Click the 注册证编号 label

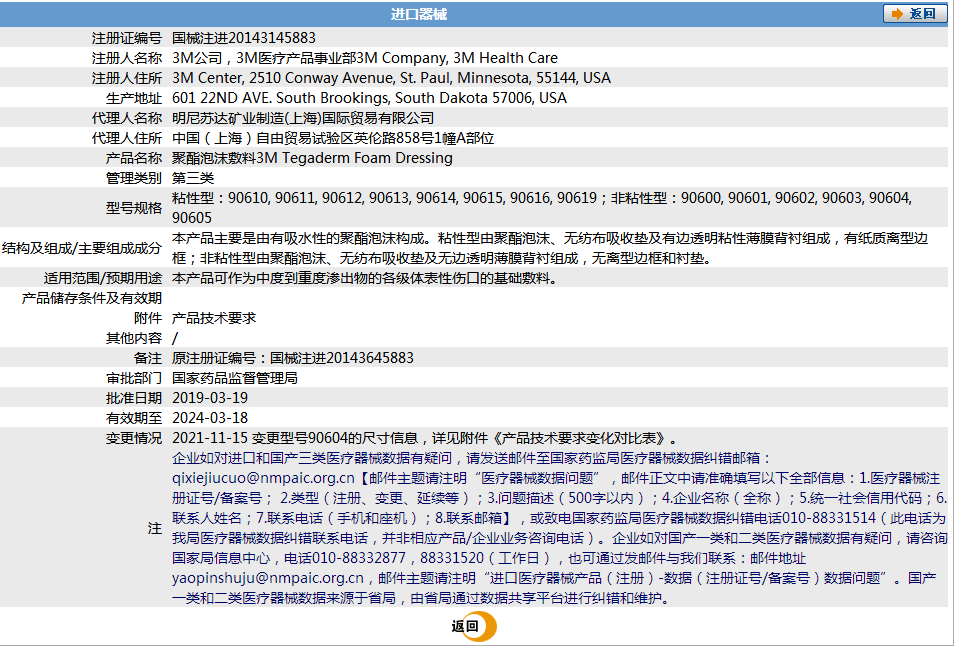(127, 38)
